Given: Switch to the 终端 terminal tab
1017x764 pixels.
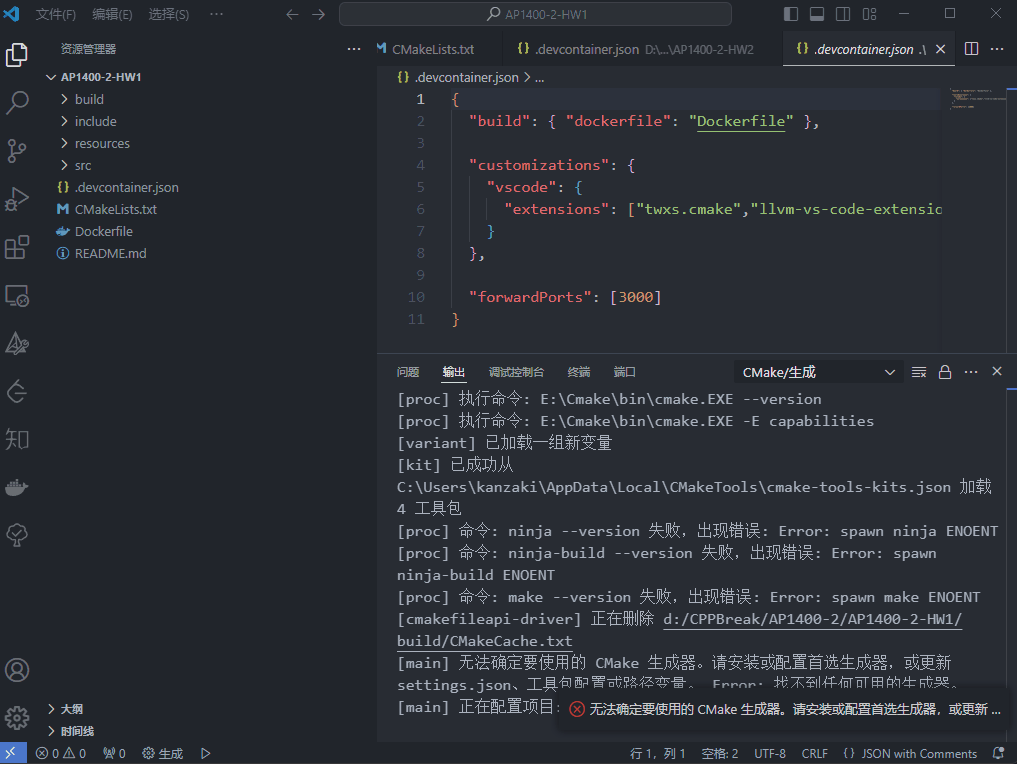Looking at the screenshot, I should (x=579, y=372).
